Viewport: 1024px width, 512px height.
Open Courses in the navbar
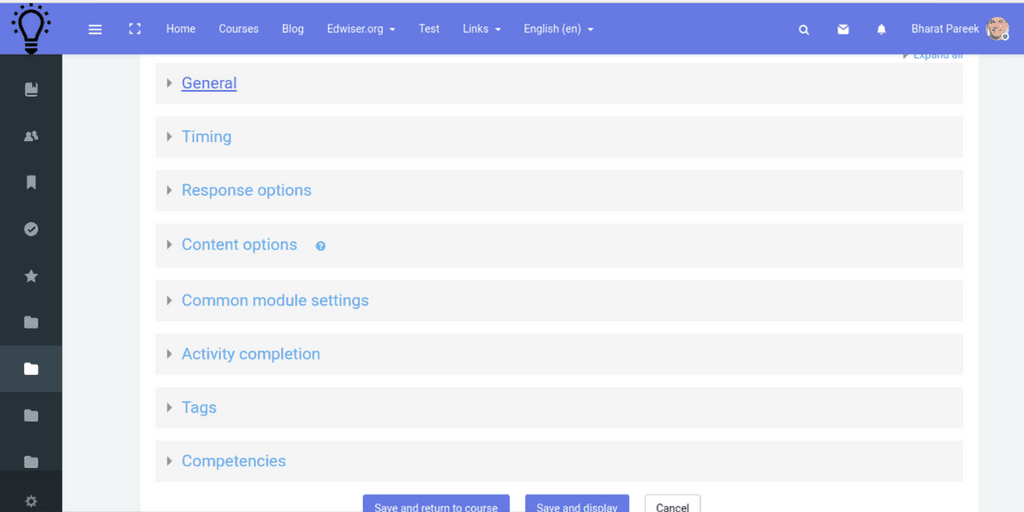238,29
